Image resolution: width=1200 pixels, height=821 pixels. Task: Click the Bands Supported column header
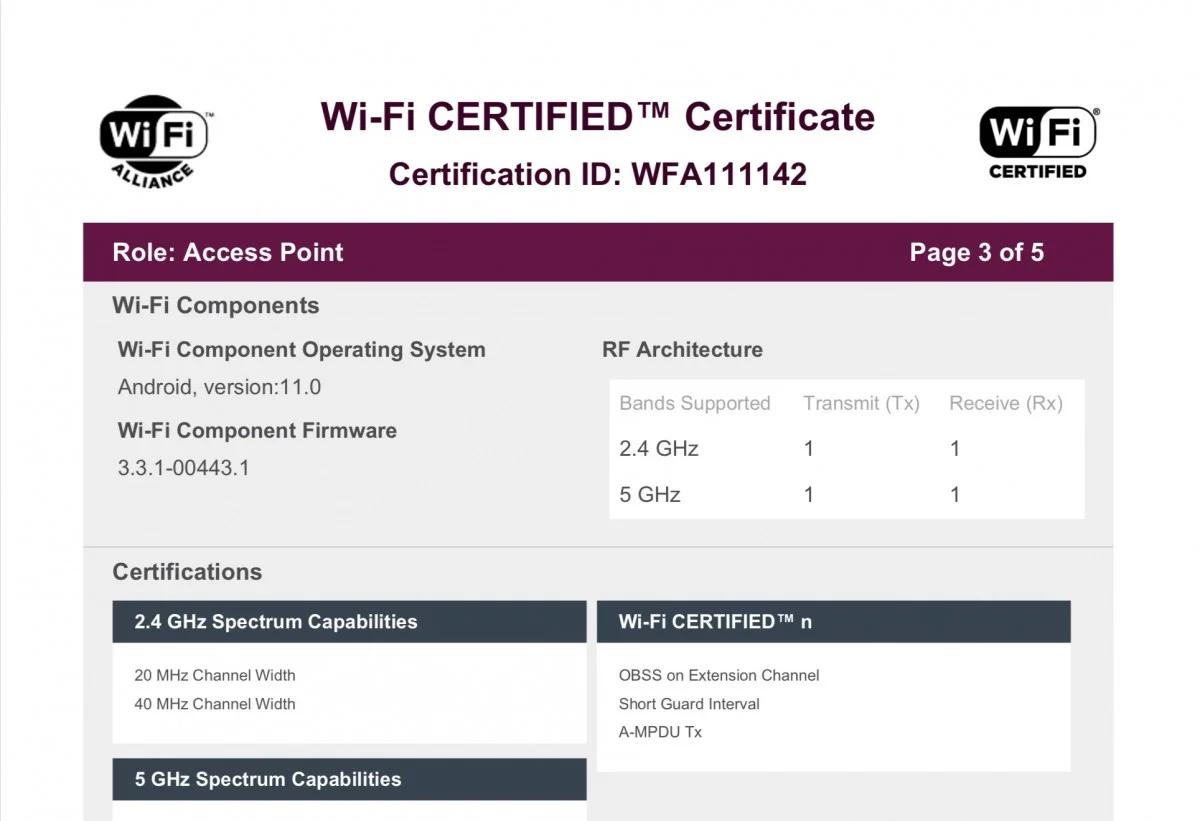tap(695, 404)
